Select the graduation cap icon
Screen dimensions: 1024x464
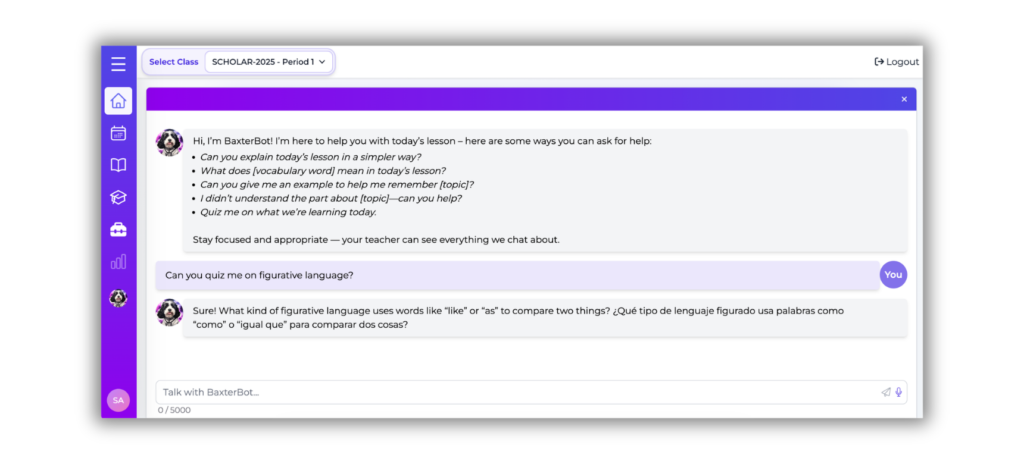[x=118, y=197]
